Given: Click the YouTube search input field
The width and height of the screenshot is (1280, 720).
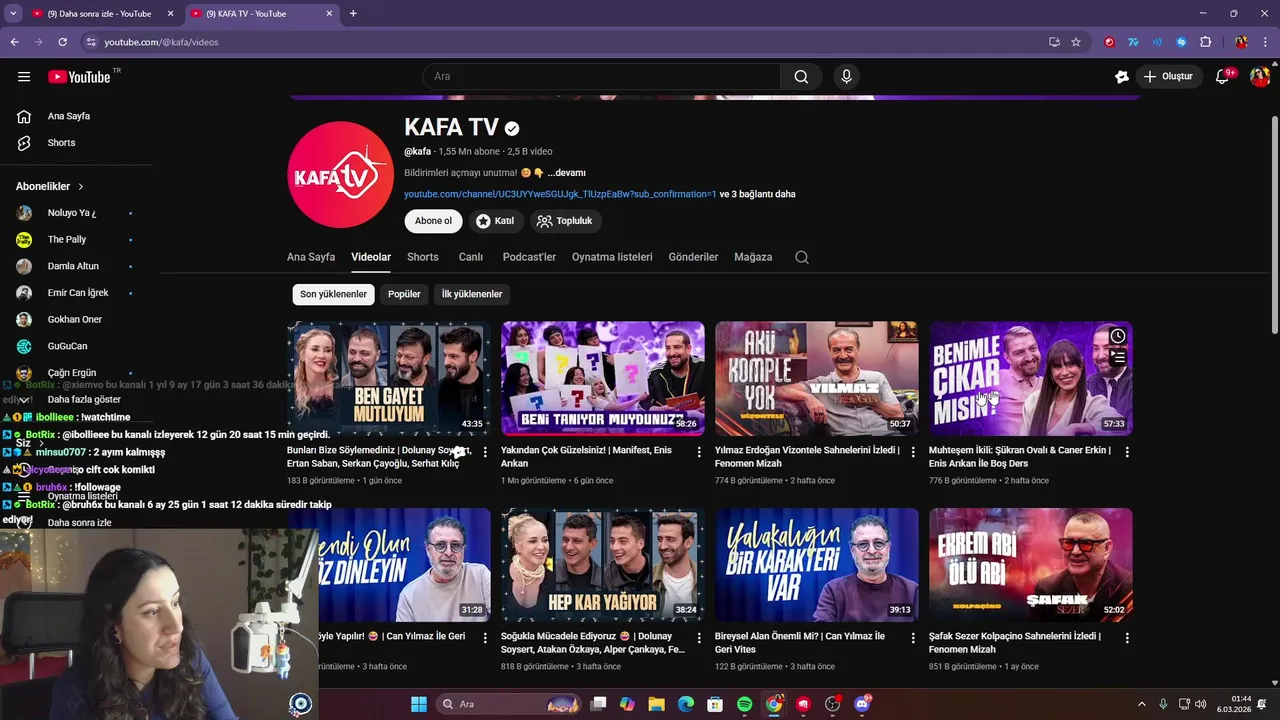Looking at the screenshot, I should coord(602,77).
